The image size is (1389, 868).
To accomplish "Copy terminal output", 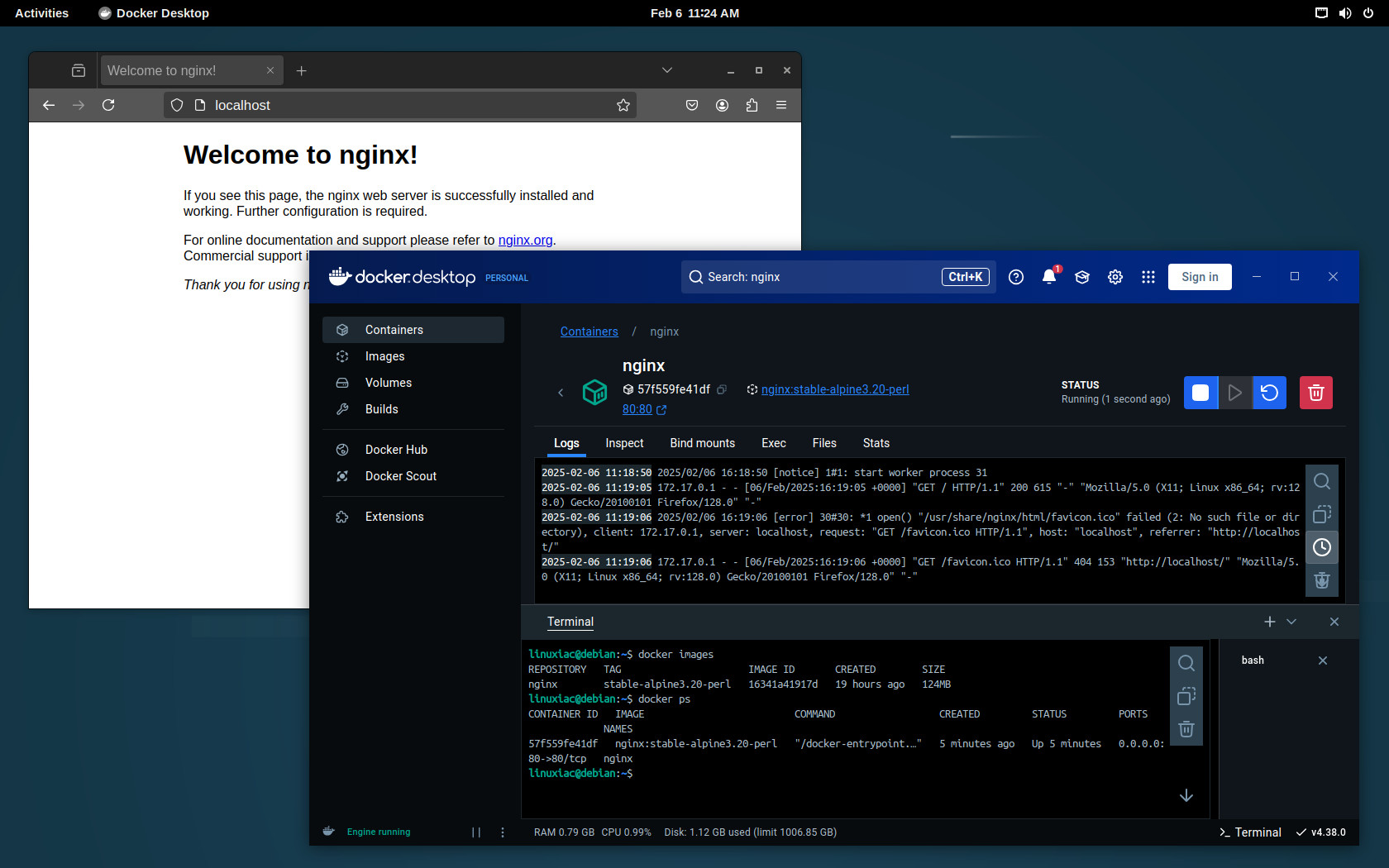I will coord(1186,696).
